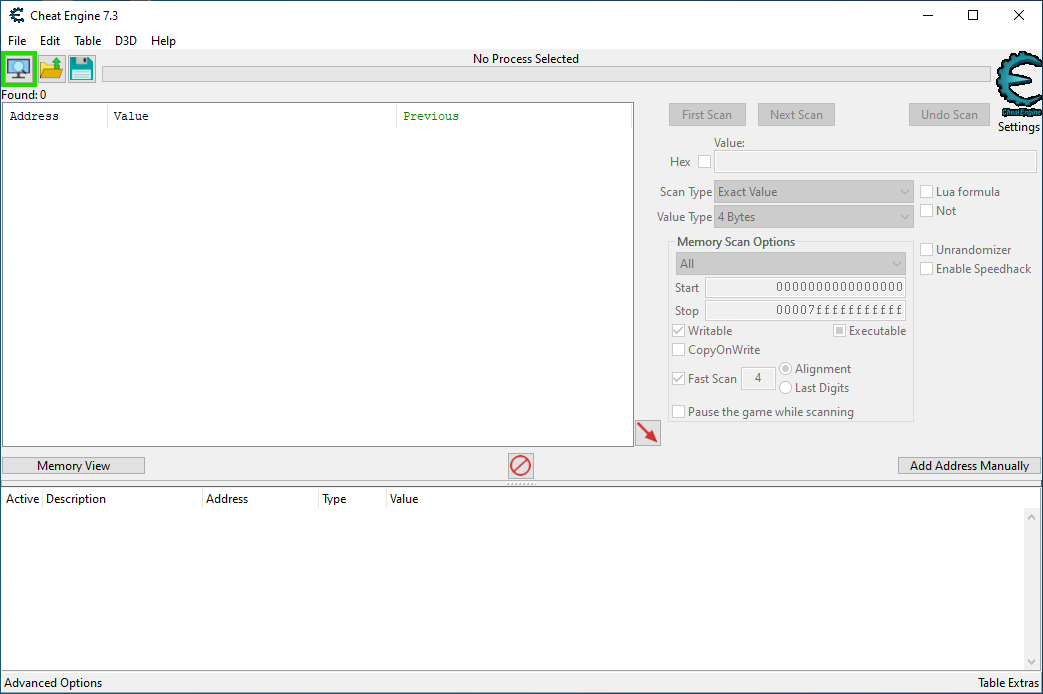Image resolution: width=1043 pixels, height=694 pixels.
Task: Open Table Extras
Action: [x=1008, y=683]
